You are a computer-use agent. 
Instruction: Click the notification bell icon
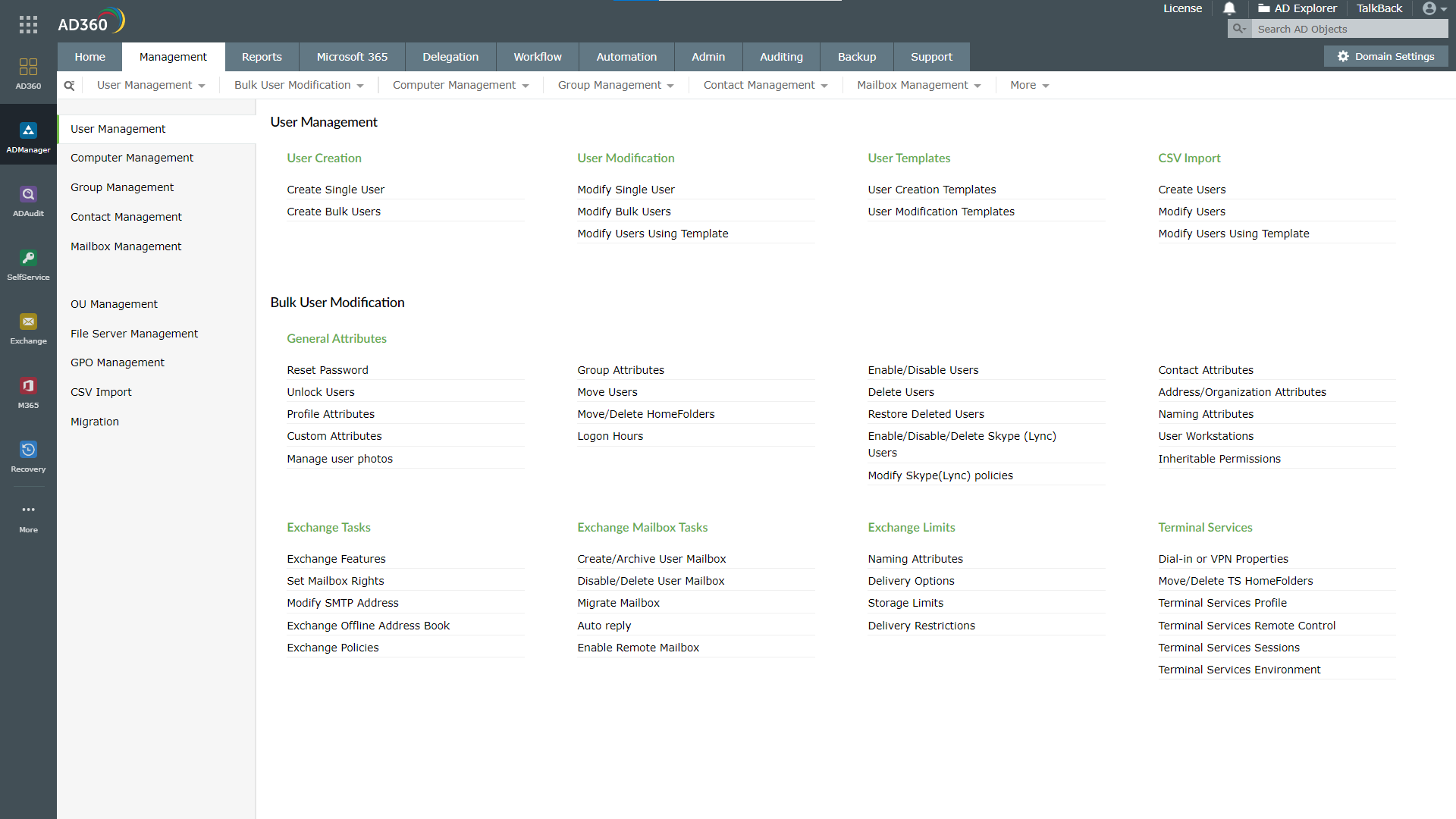[x=1229, y=8]
